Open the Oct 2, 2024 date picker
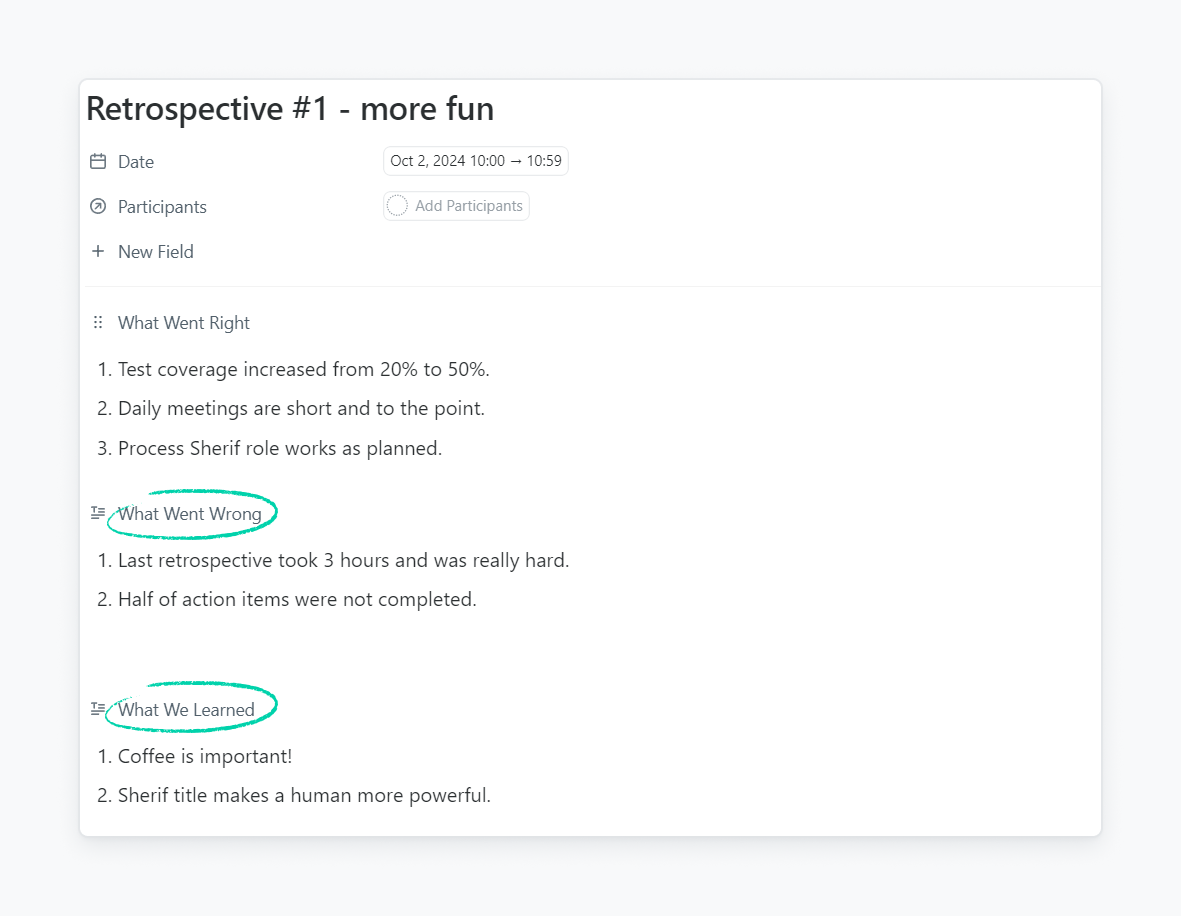 point(475,161)
